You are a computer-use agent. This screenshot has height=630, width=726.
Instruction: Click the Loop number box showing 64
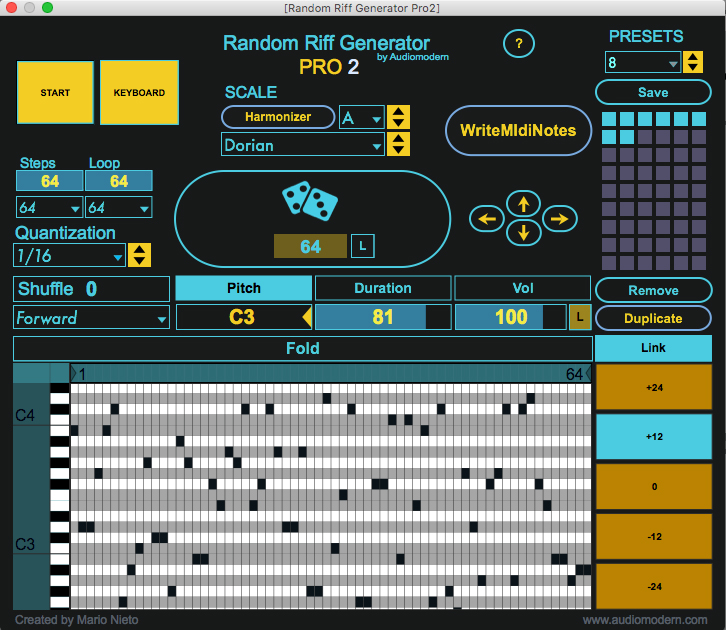click(119, 181)
